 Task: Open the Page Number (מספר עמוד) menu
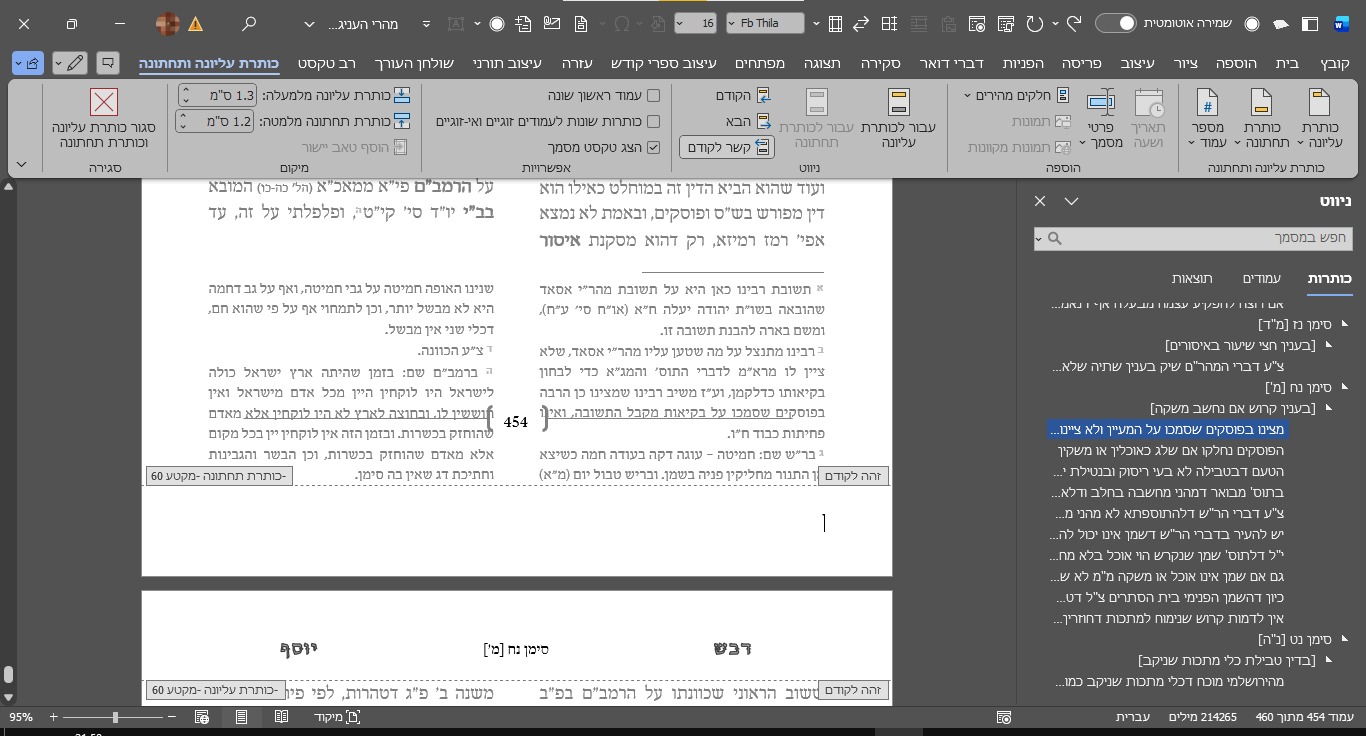pos(1207,119)
